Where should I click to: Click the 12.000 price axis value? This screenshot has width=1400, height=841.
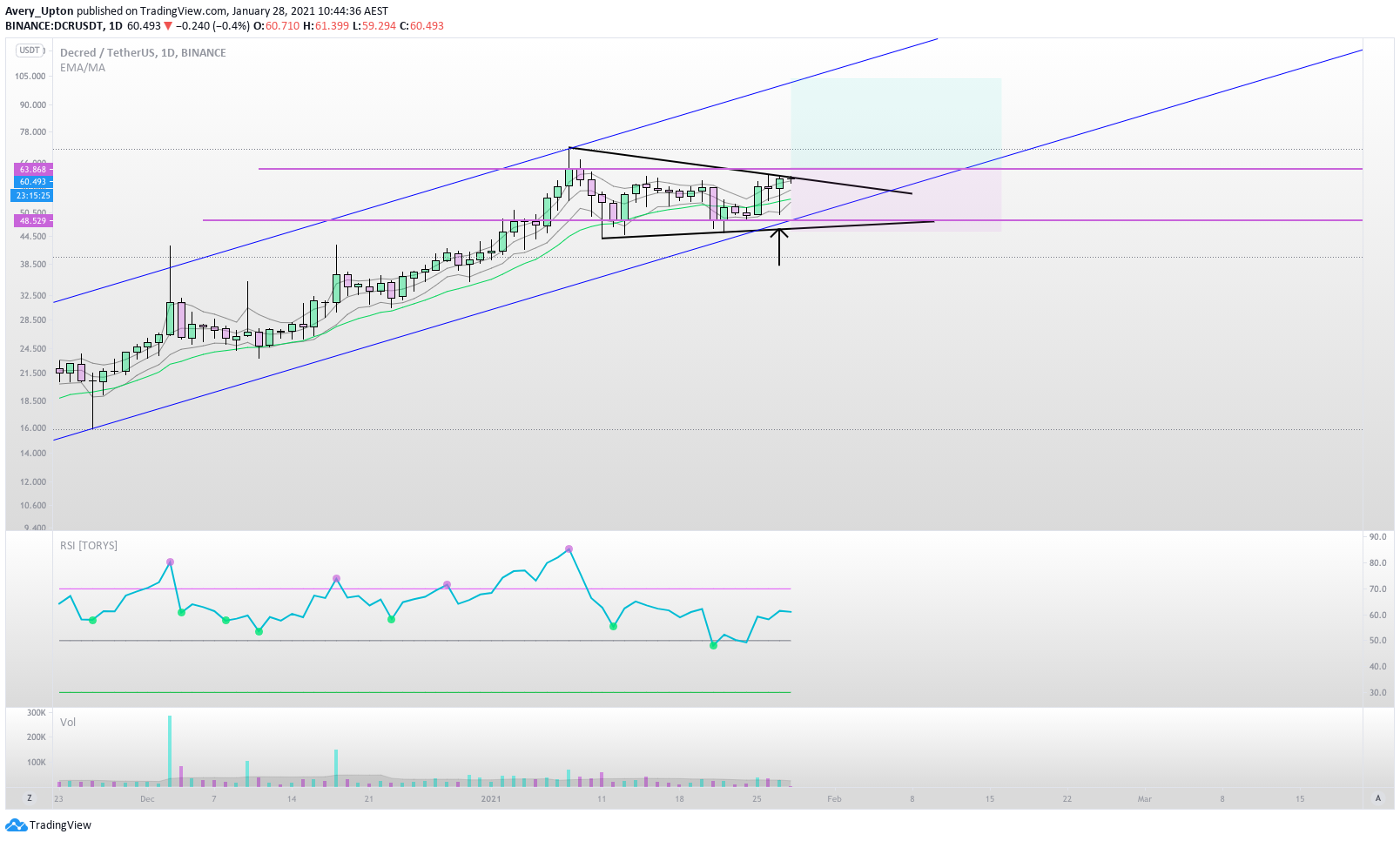pyautogui.click(x=33, y=482)
